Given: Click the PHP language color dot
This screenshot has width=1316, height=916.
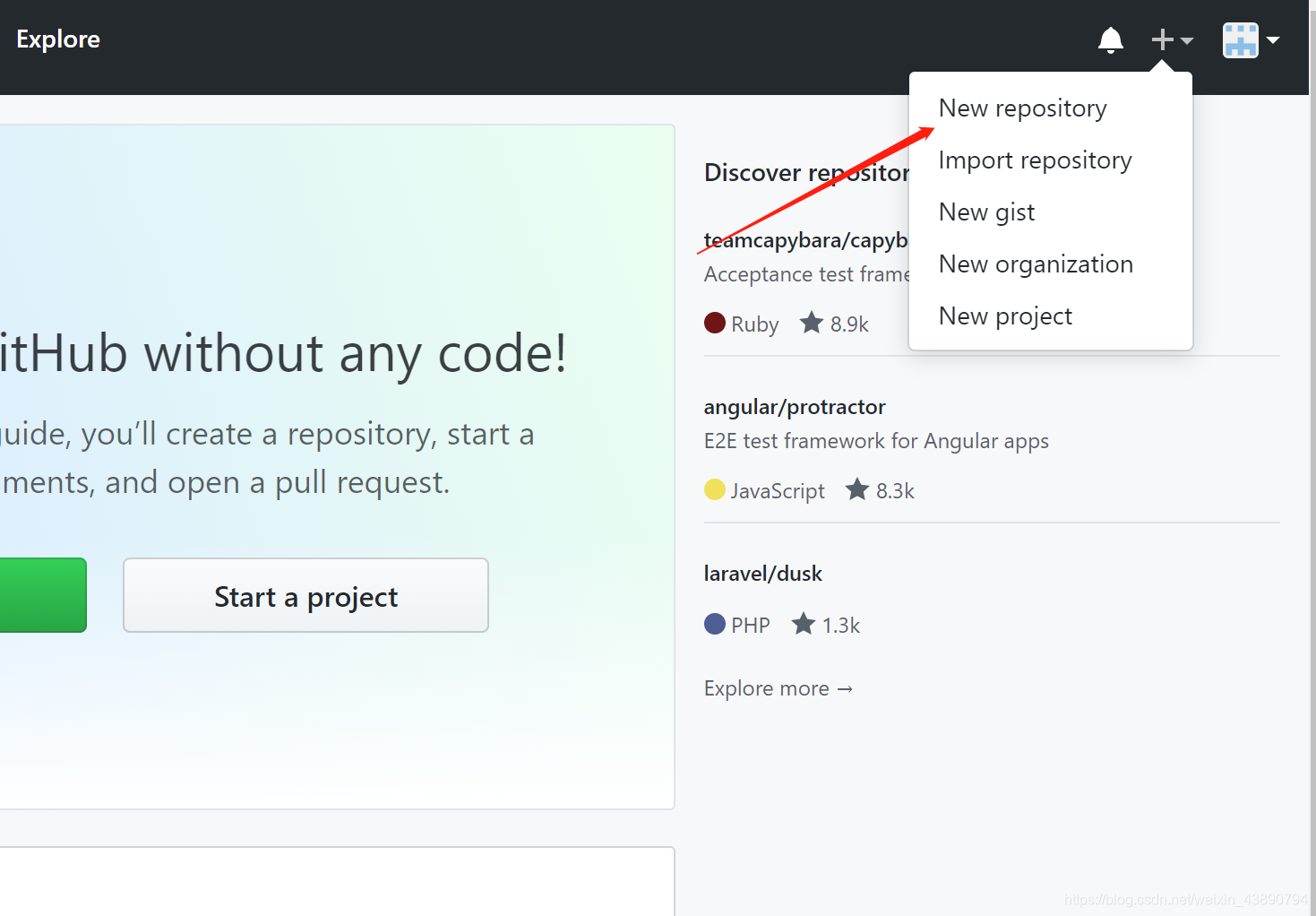Looking at the screenshot, I should pos(715,624).
